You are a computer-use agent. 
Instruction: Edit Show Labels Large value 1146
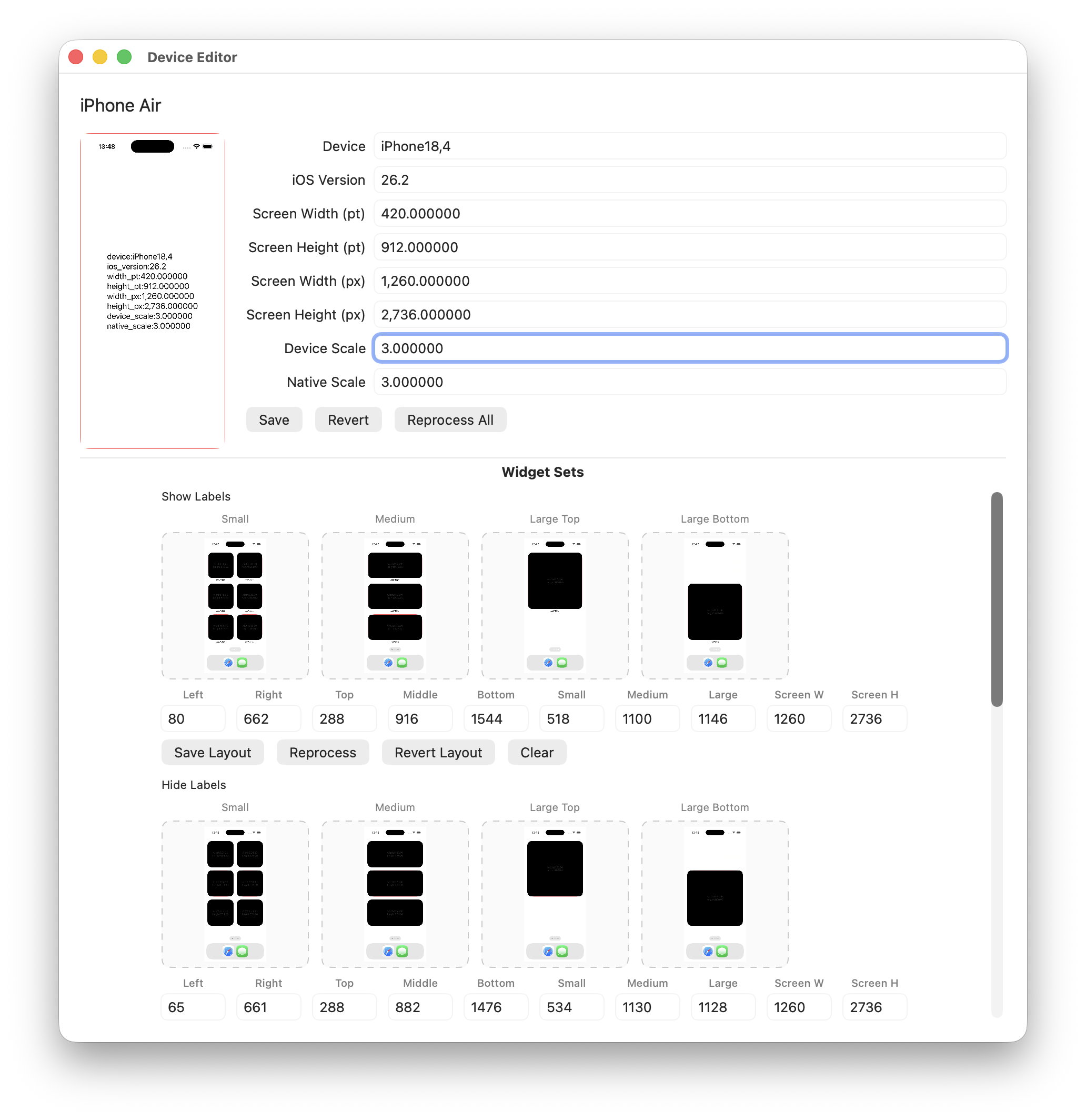pos(722,719)
